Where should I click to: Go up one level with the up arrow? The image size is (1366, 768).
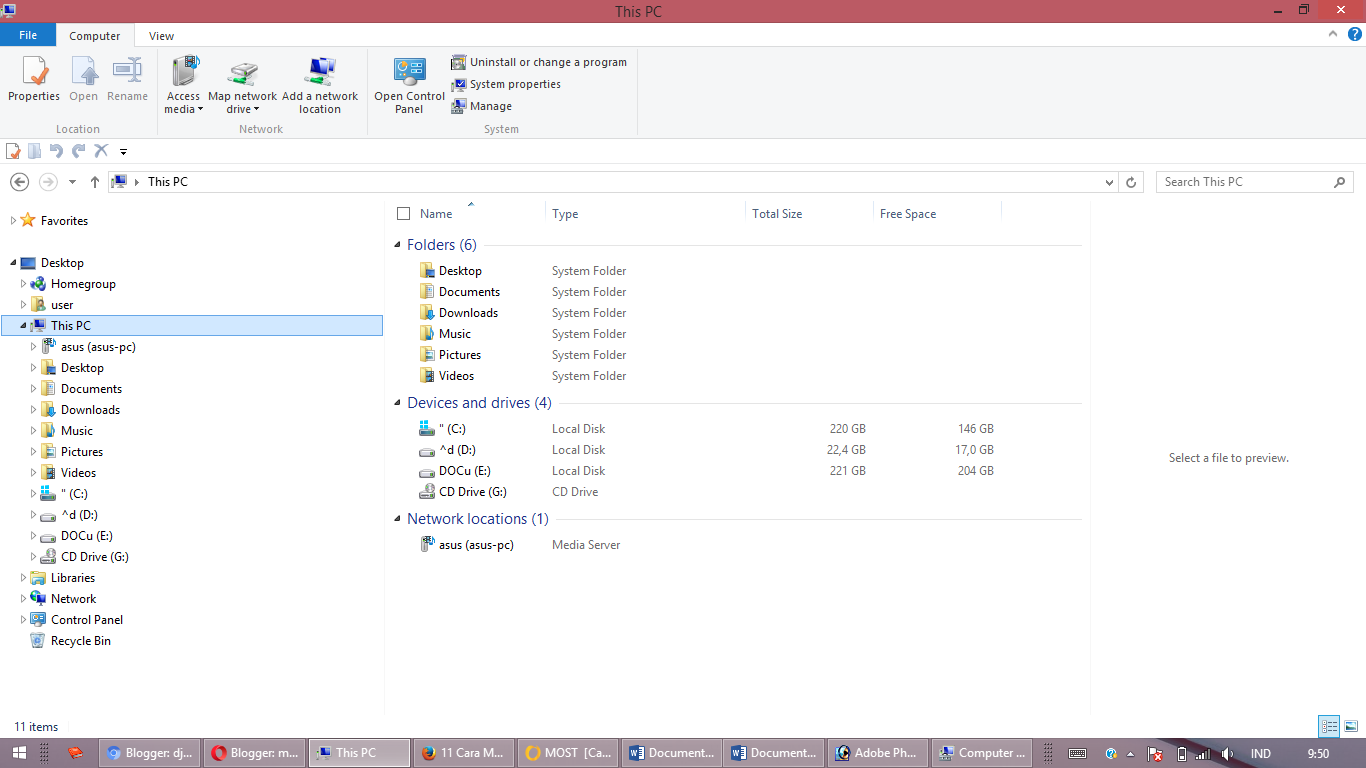pyautogui.click(x=95, y=181)
